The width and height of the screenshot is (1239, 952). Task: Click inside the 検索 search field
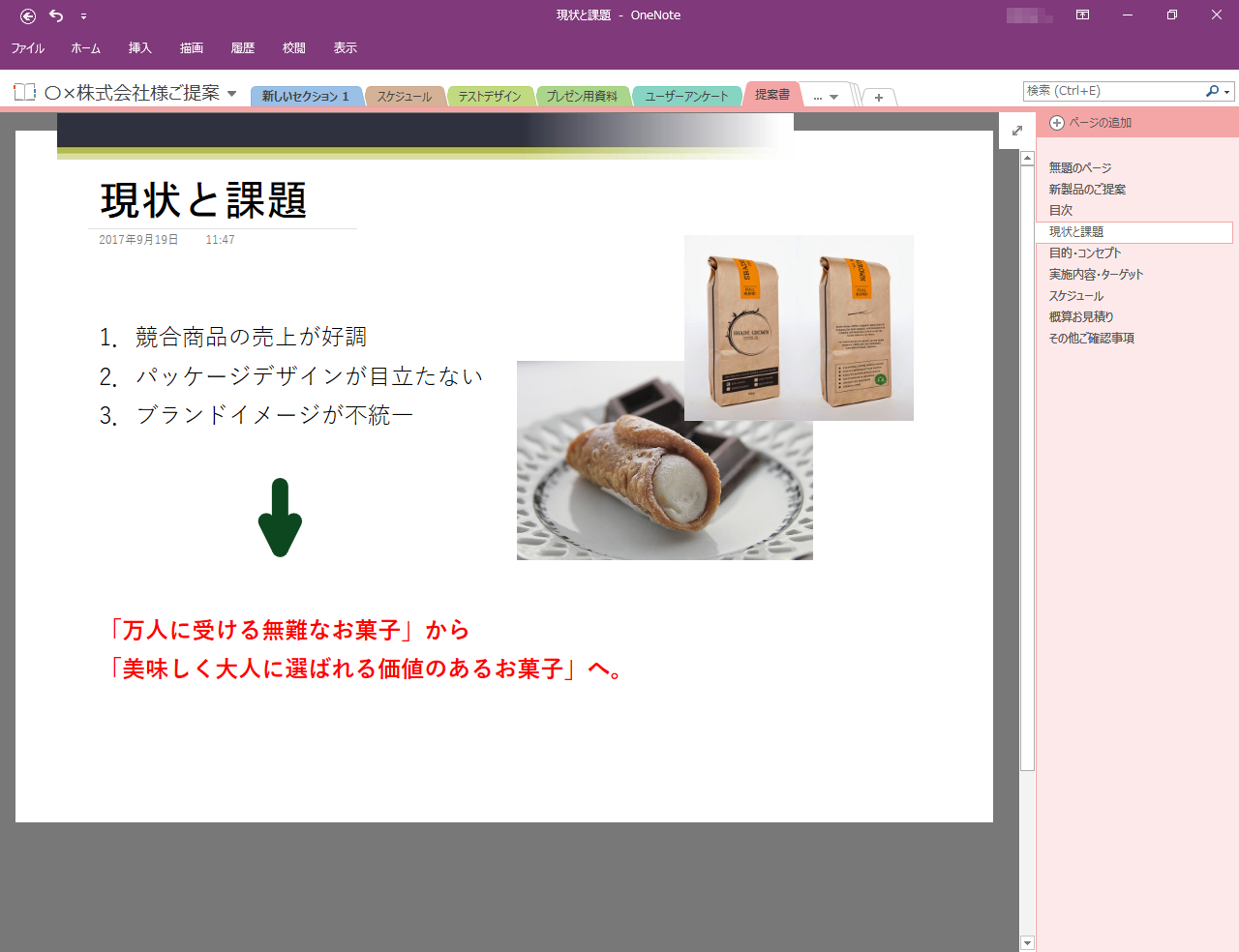(x=1113, y=91)
